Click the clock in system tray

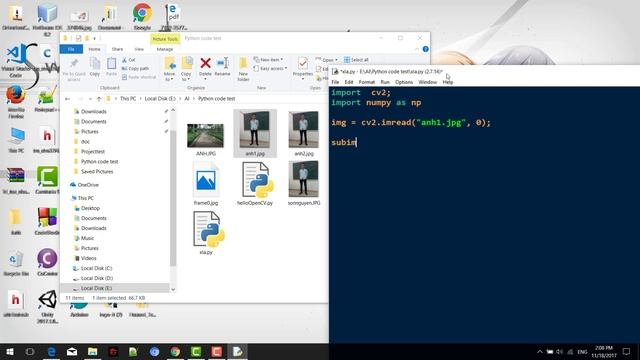pyautogui.click(x=604, y=351)
